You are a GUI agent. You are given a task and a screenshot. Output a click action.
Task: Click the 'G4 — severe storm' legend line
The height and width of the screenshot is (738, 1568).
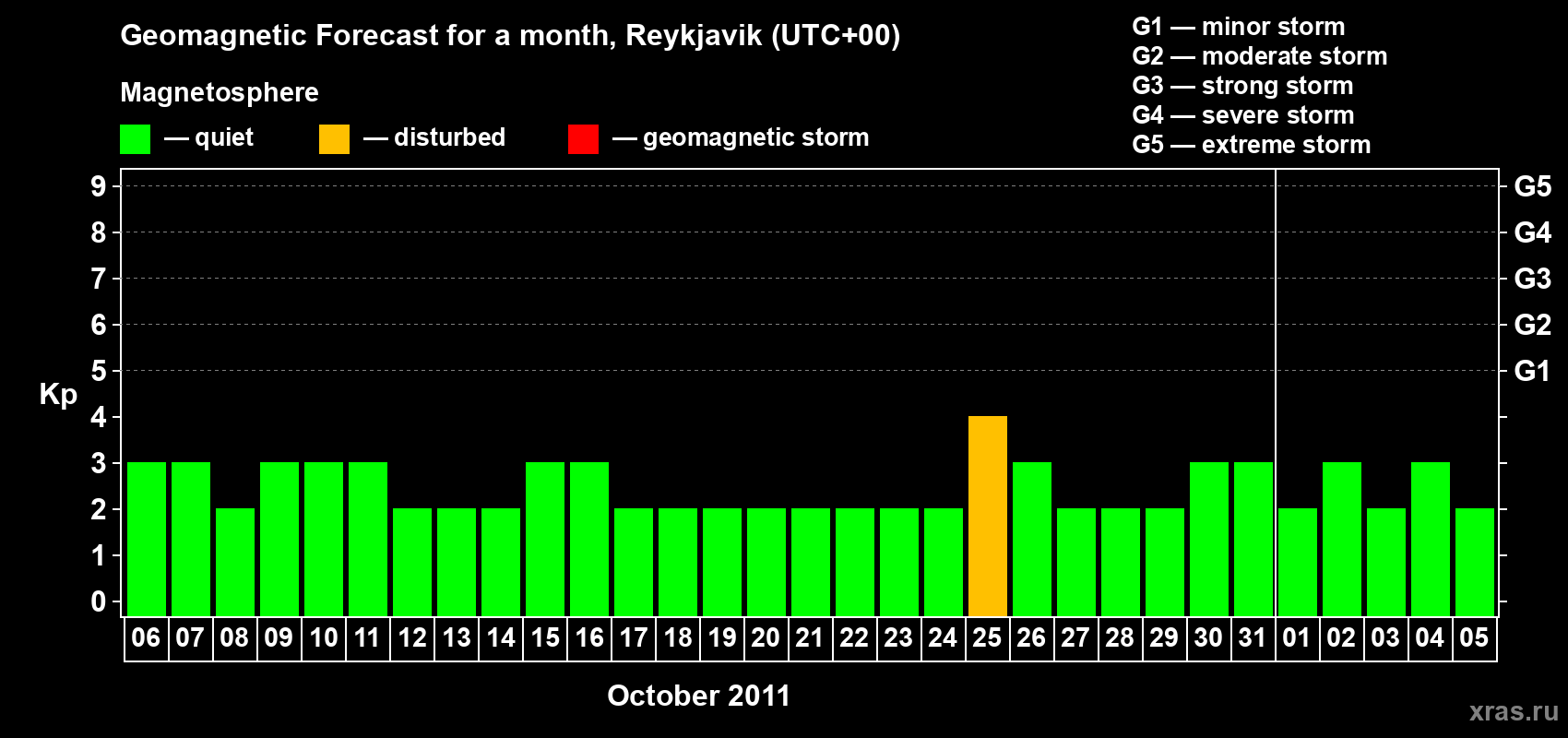[x=1243, y=115]
